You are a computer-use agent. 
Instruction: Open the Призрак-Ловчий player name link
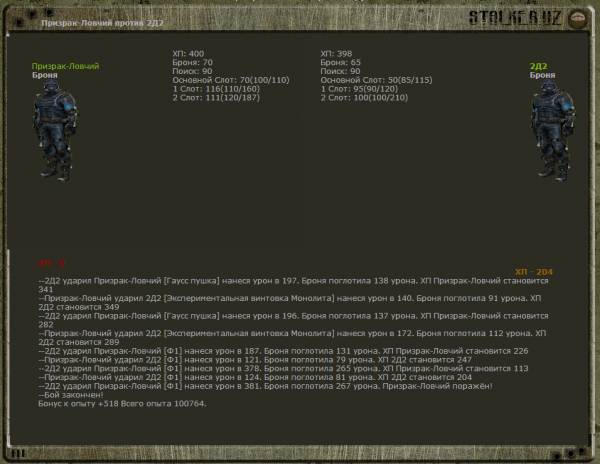tap(65, 66)
